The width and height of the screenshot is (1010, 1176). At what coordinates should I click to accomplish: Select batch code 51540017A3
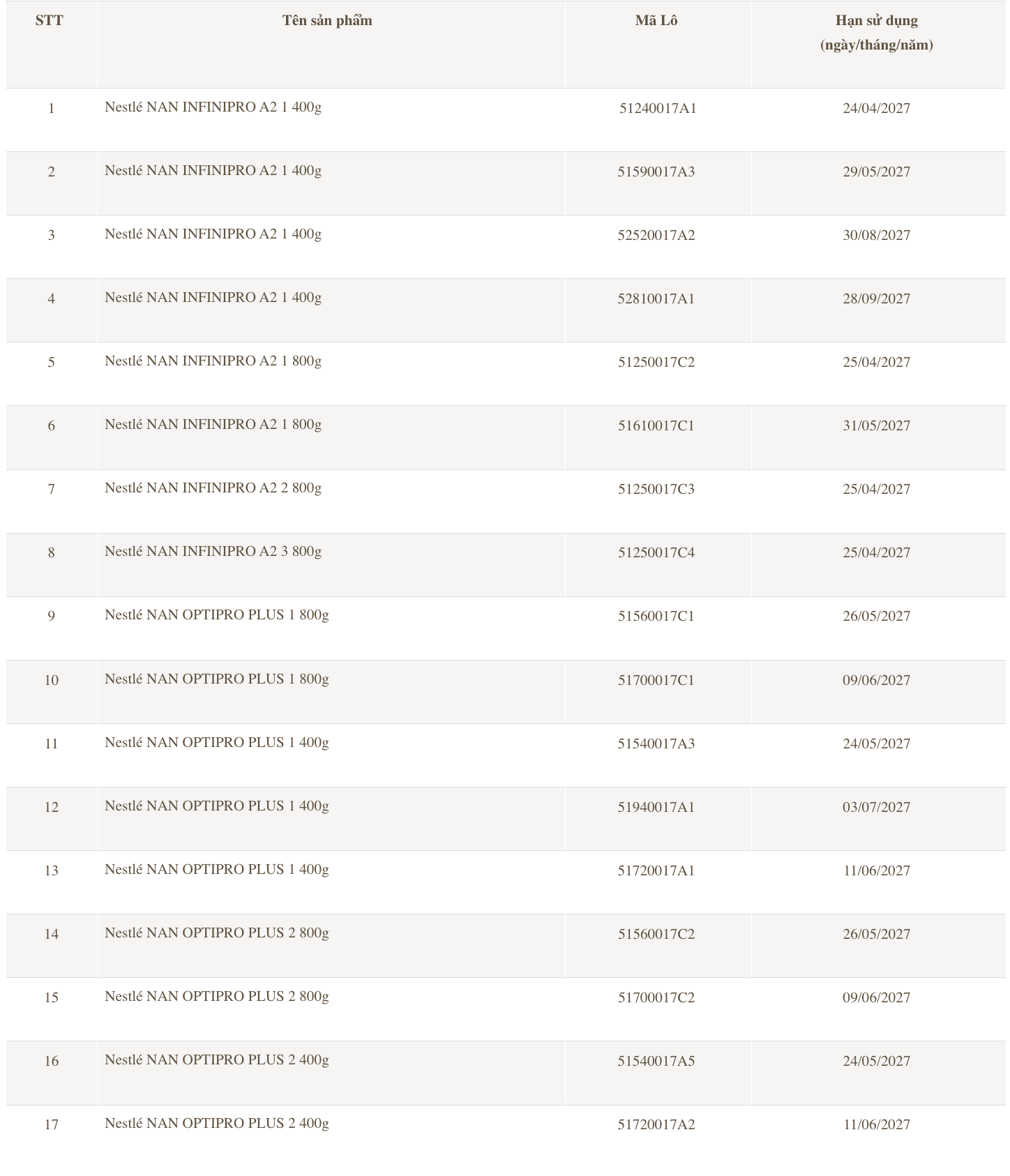pyautogui.click(x=656, y=744)
